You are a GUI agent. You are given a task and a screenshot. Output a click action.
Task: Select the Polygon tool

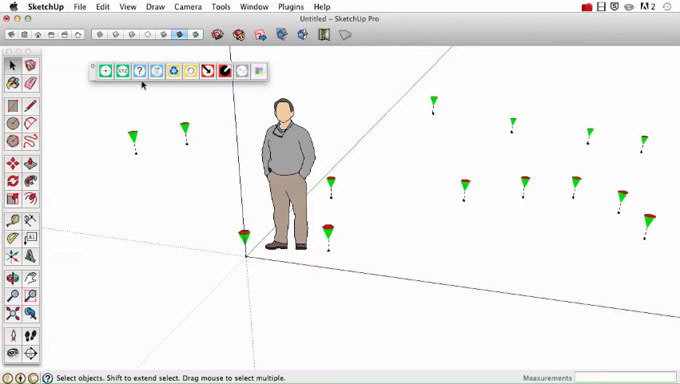[13, 141]
